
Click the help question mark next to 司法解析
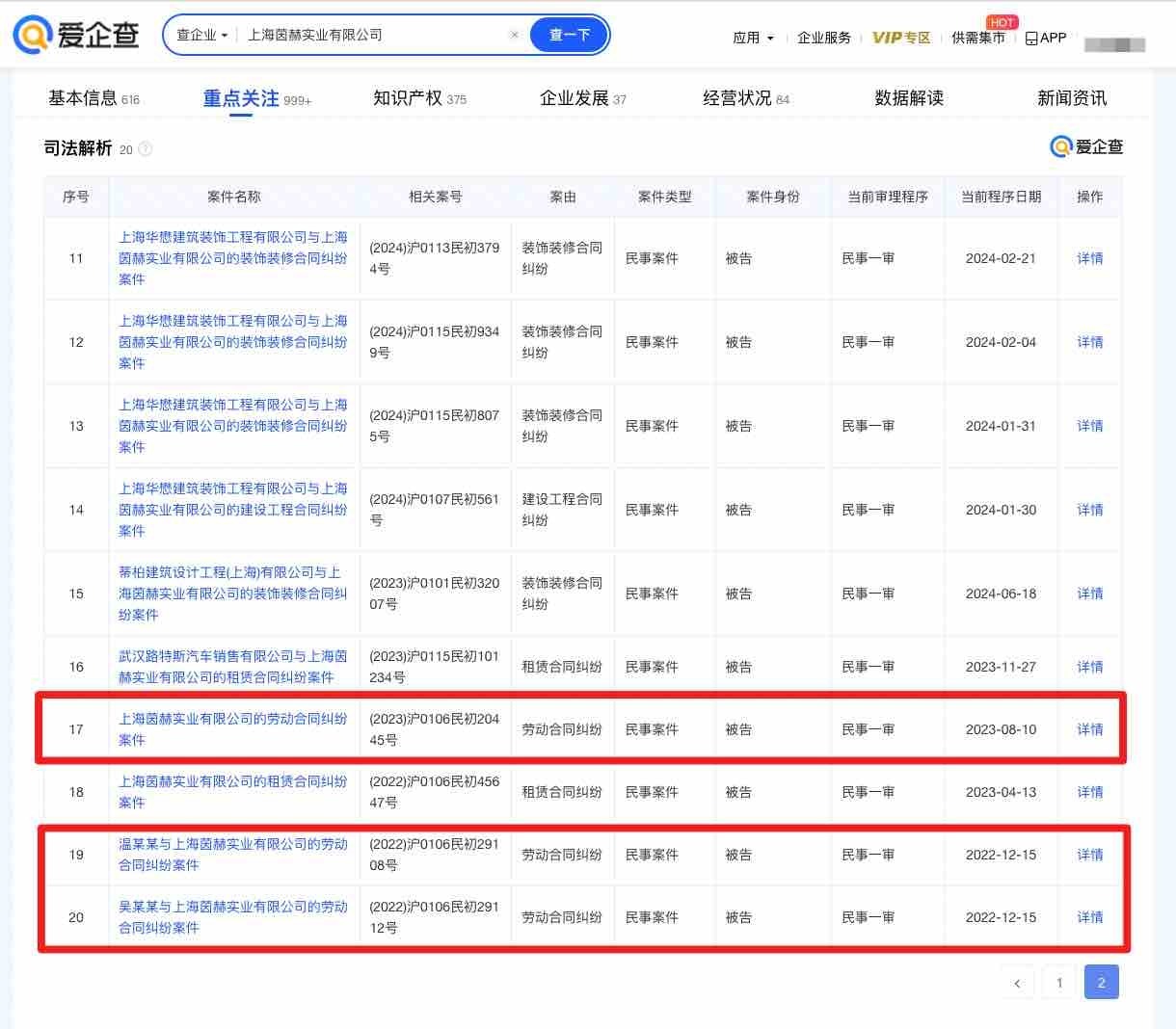click(146, 149)
